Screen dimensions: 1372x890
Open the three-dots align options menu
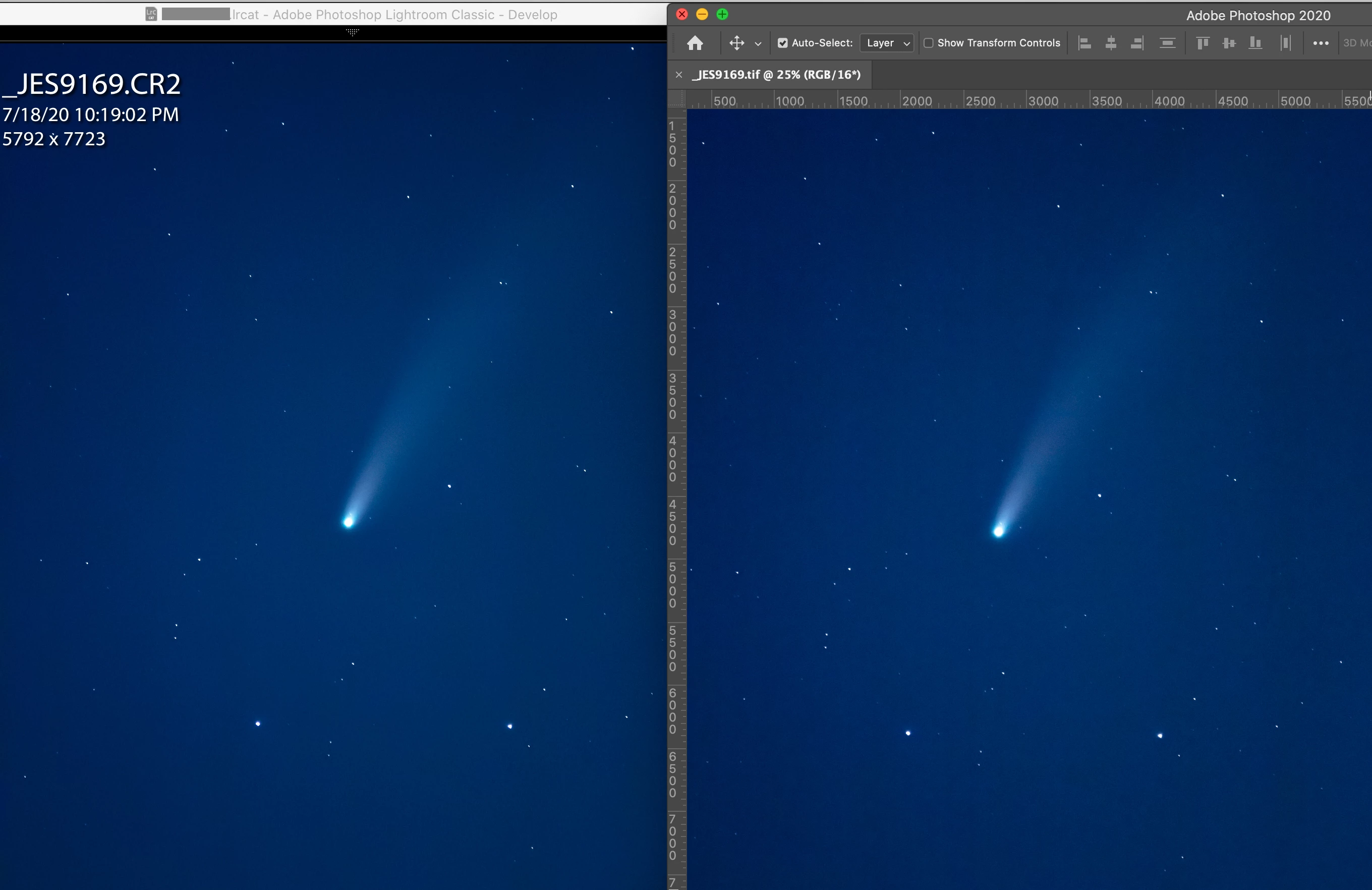1321,43
